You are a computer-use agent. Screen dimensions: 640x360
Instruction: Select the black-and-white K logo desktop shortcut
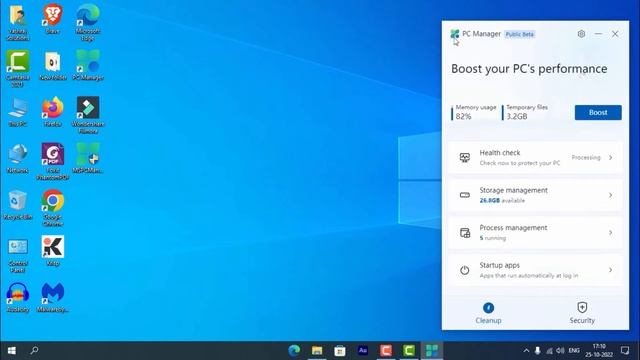tap(53, 251)
